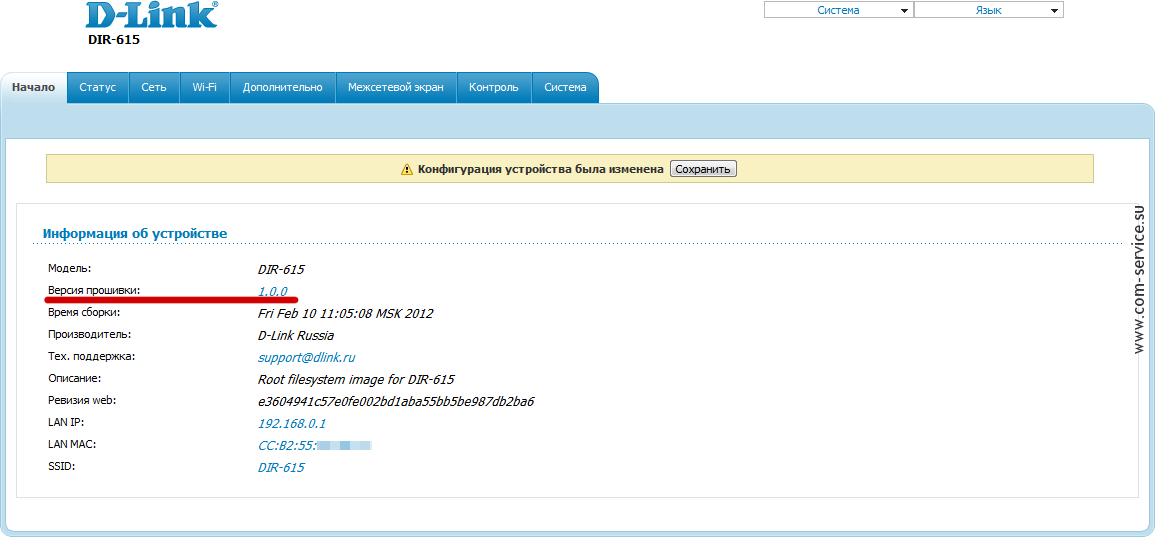Open the Статус tab

[98, 87]
